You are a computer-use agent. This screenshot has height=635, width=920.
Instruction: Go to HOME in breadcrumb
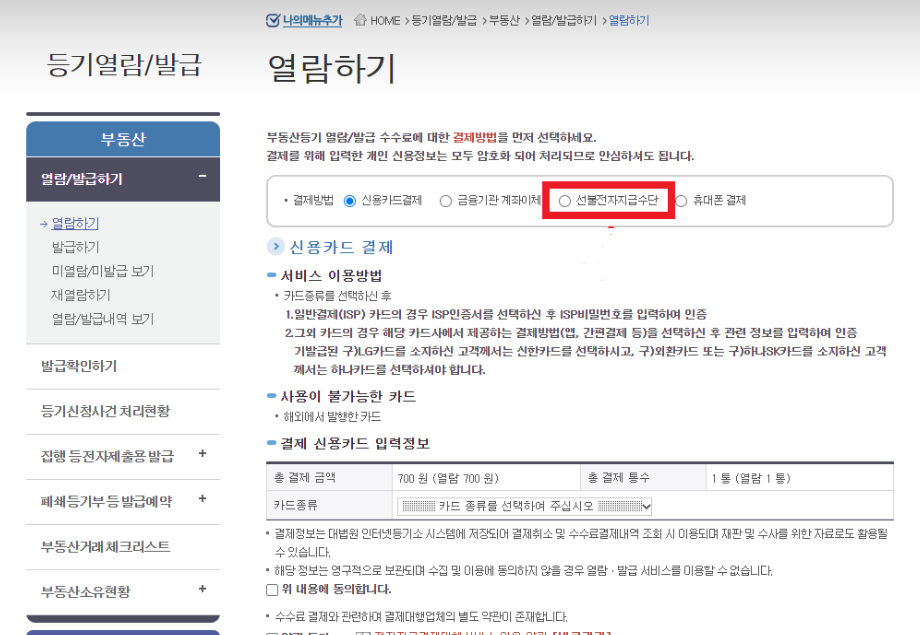385,21
